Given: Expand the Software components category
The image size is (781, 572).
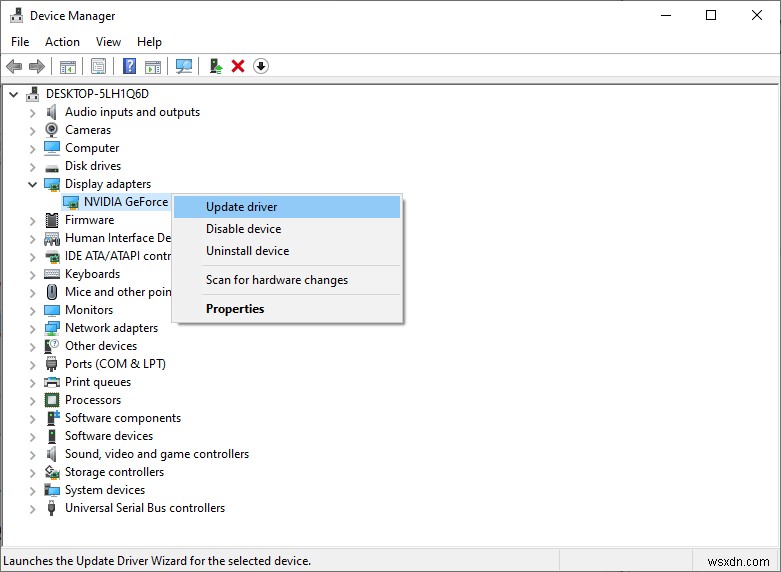Looking at the screenshot, I should [x=32, y=419].
